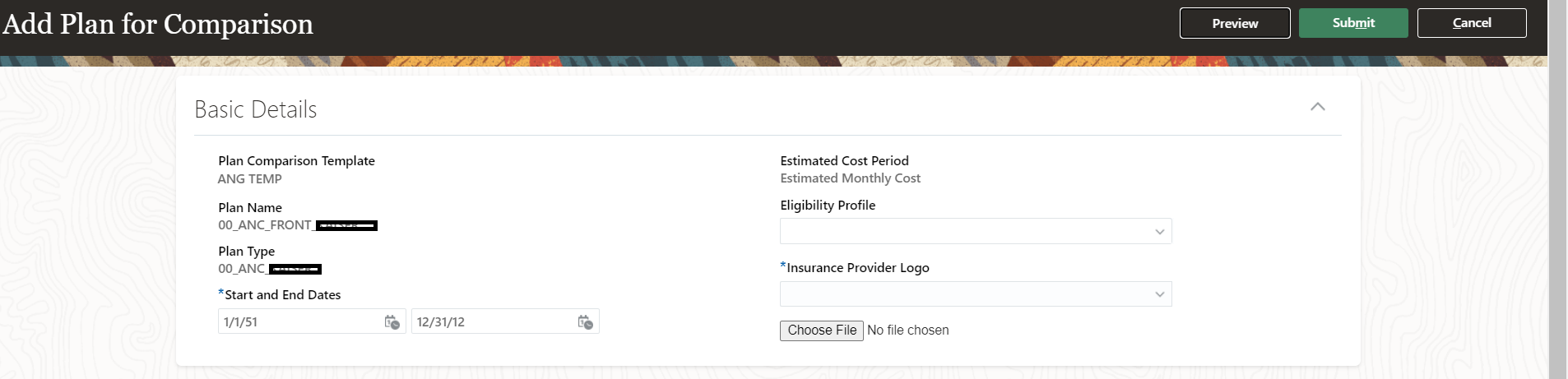Image resolution: width=1568 pixels, height=379 pixels.
Task: Click the Plan Comparison Template label
Action: tap(296, 161)
